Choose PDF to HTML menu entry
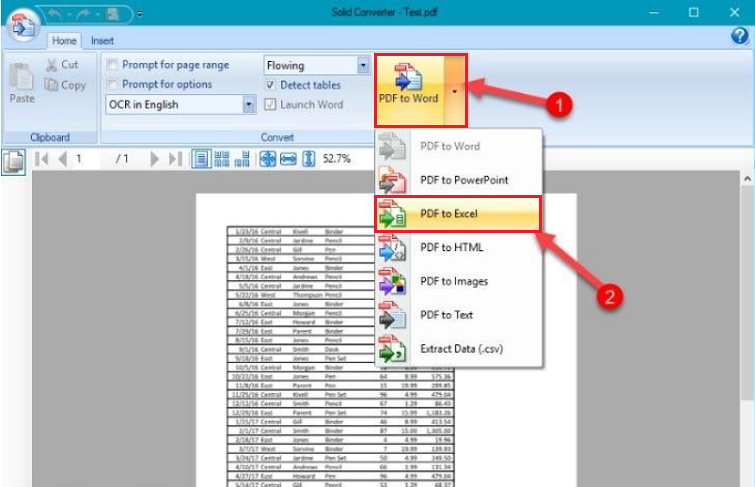This screenshot has height=487, width=755. tap(459, 247)
